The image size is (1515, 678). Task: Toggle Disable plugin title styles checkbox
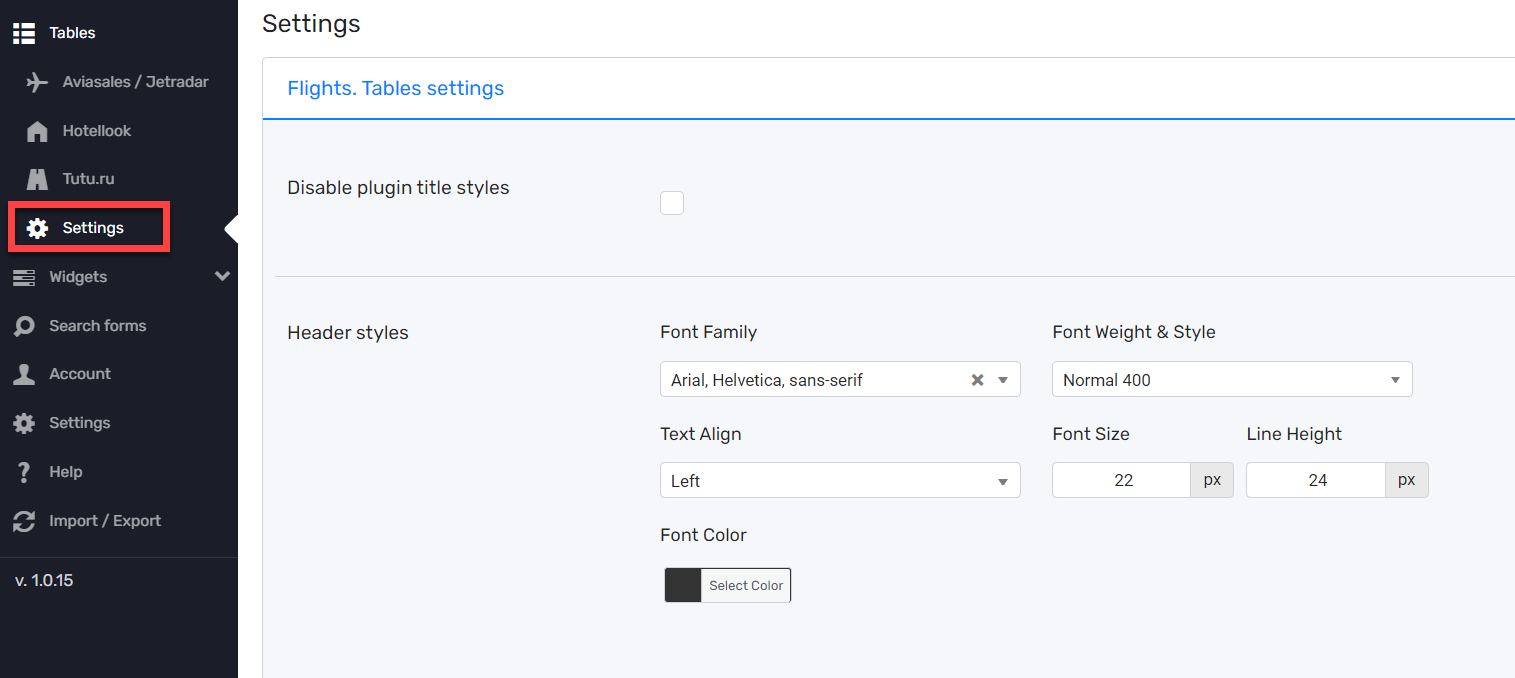672,203
